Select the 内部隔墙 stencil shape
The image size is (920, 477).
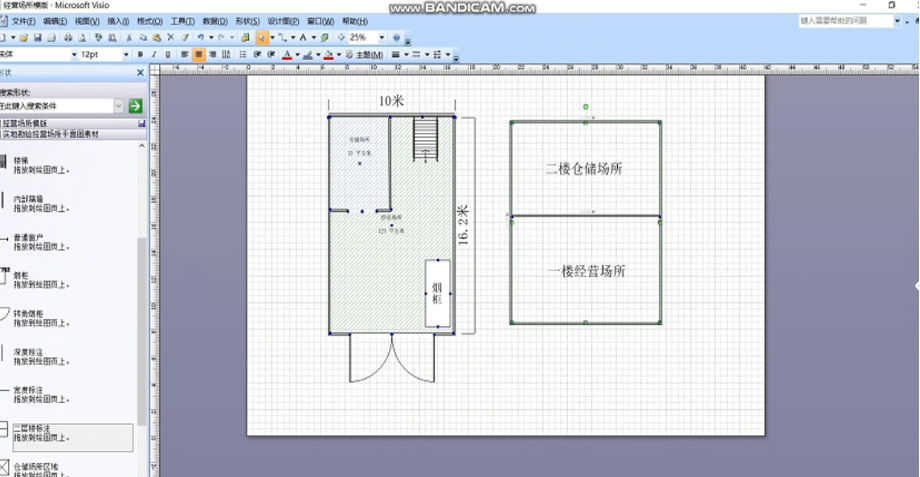[35, 204]
